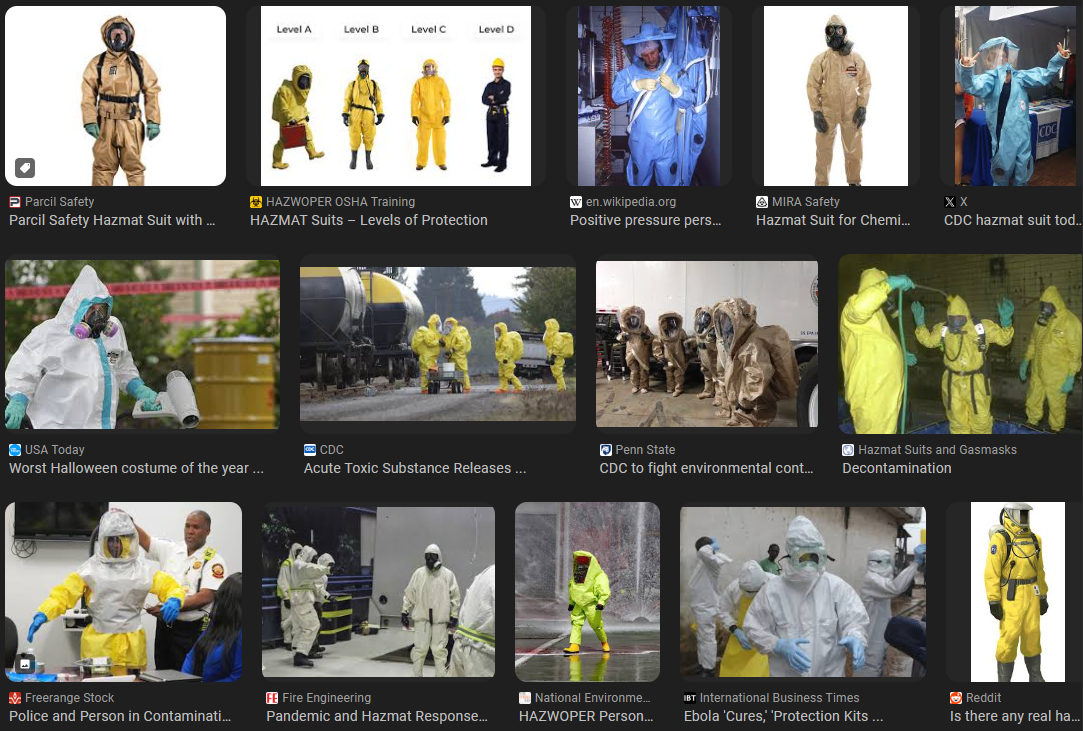Click the MIRA Safety favicon
1083x731 pixels.
point(762,202)
